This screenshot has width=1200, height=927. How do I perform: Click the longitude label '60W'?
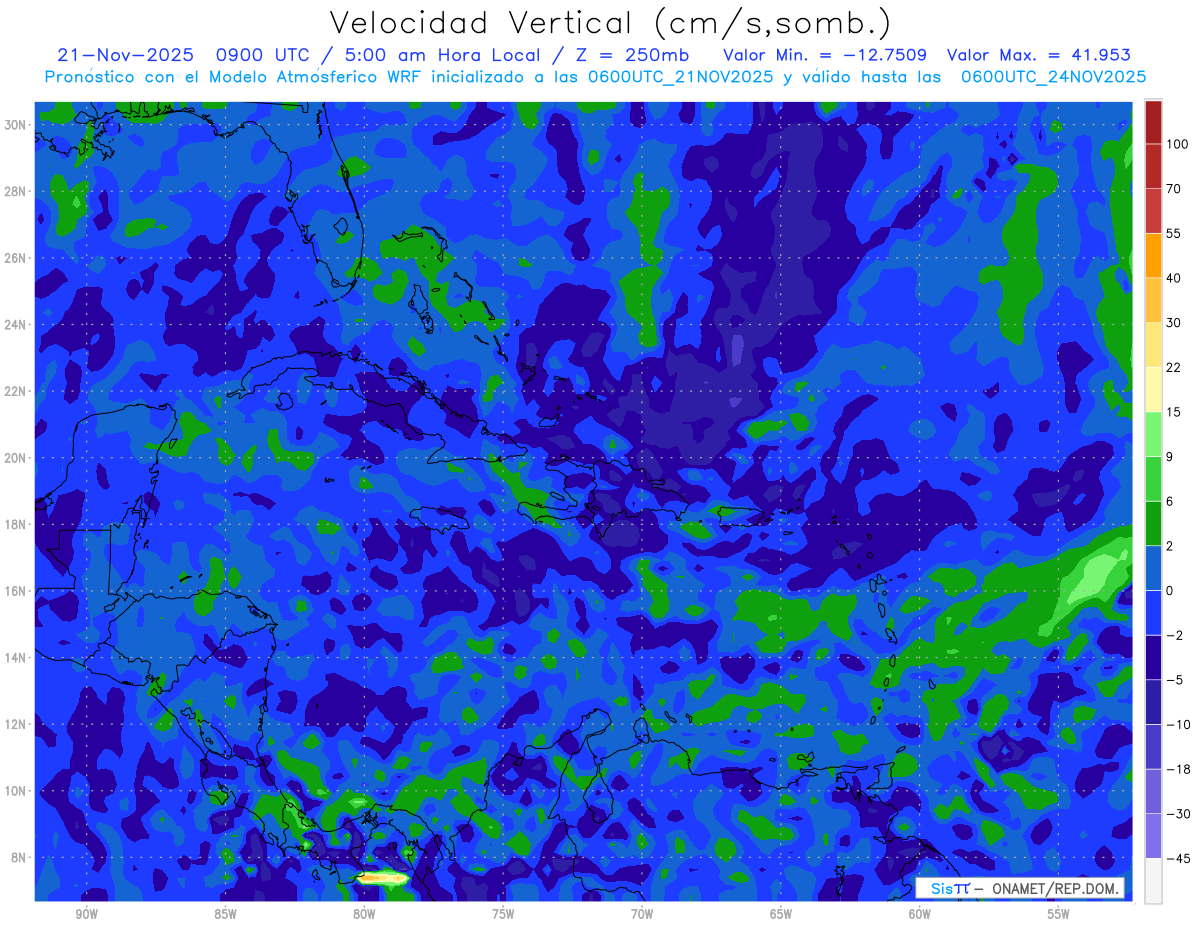point(920,913)
